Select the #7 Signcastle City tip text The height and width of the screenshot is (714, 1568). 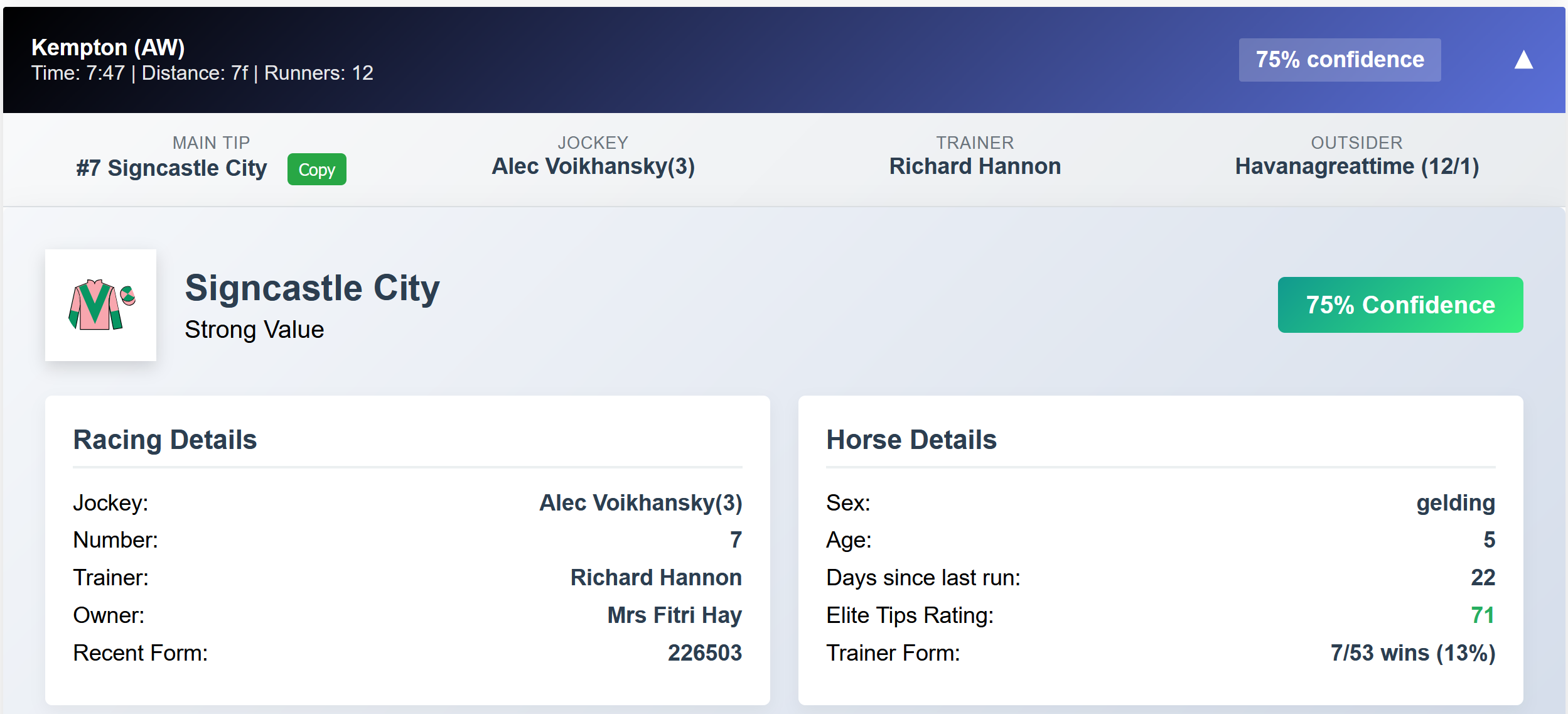coord(171,168)
